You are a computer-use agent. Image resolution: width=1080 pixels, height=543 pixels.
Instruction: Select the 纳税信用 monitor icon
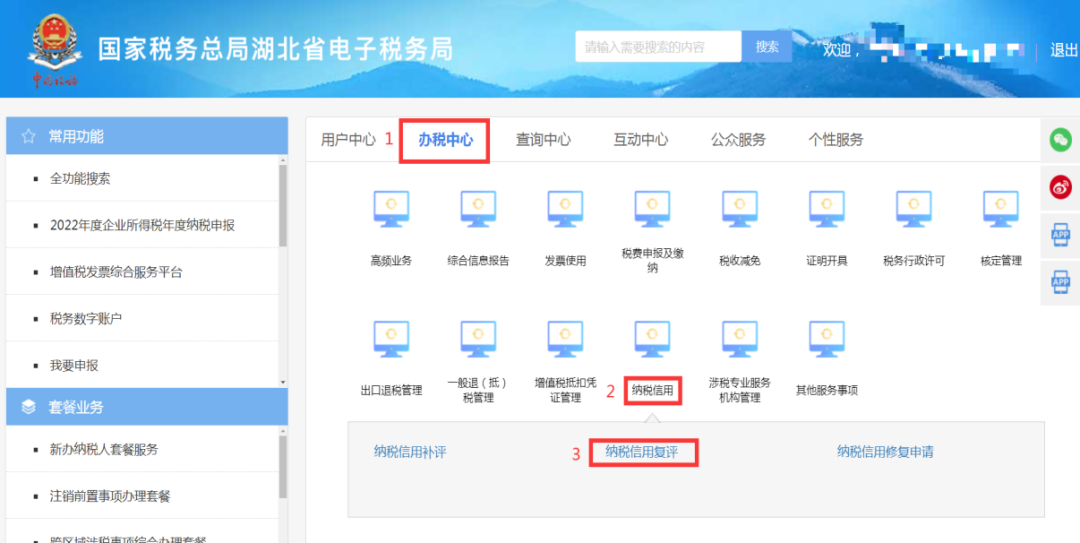pos(652,339)
